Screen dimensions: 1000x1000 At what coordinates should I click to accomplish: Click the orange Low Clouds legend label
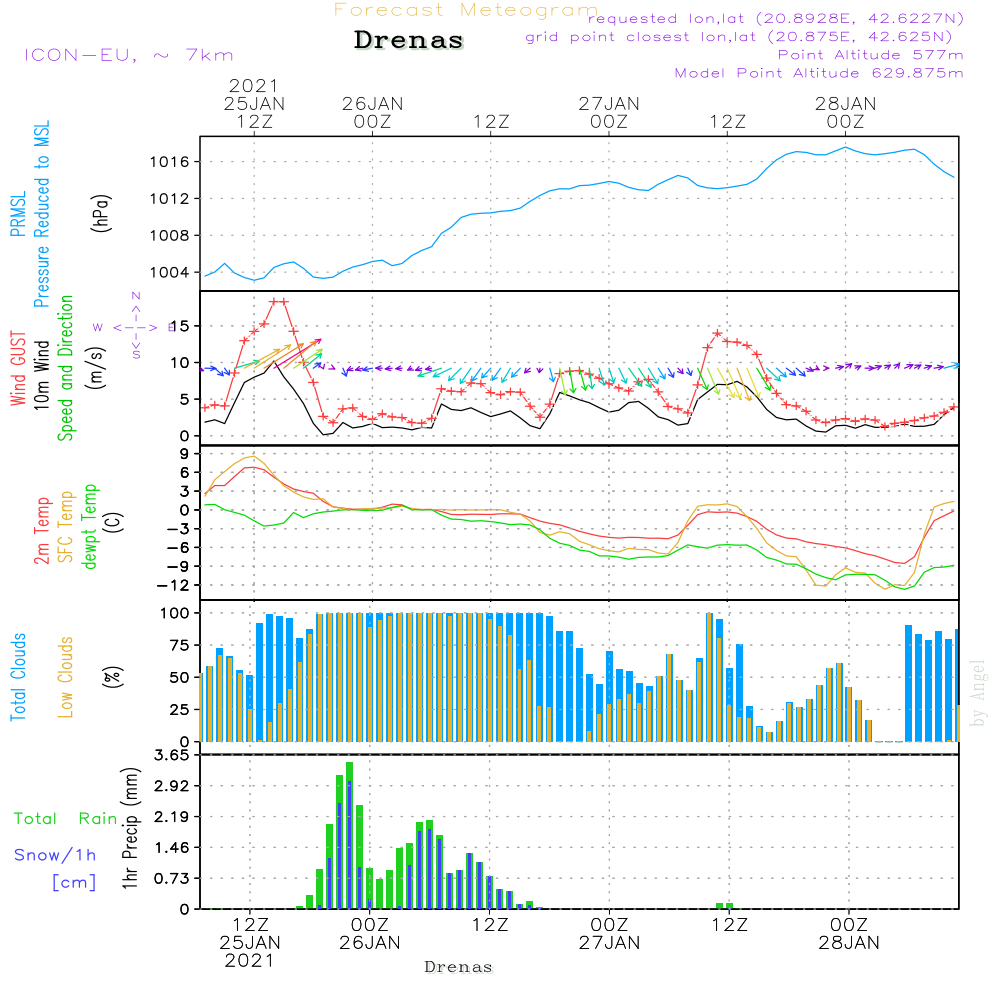click(x=66, y=677)
